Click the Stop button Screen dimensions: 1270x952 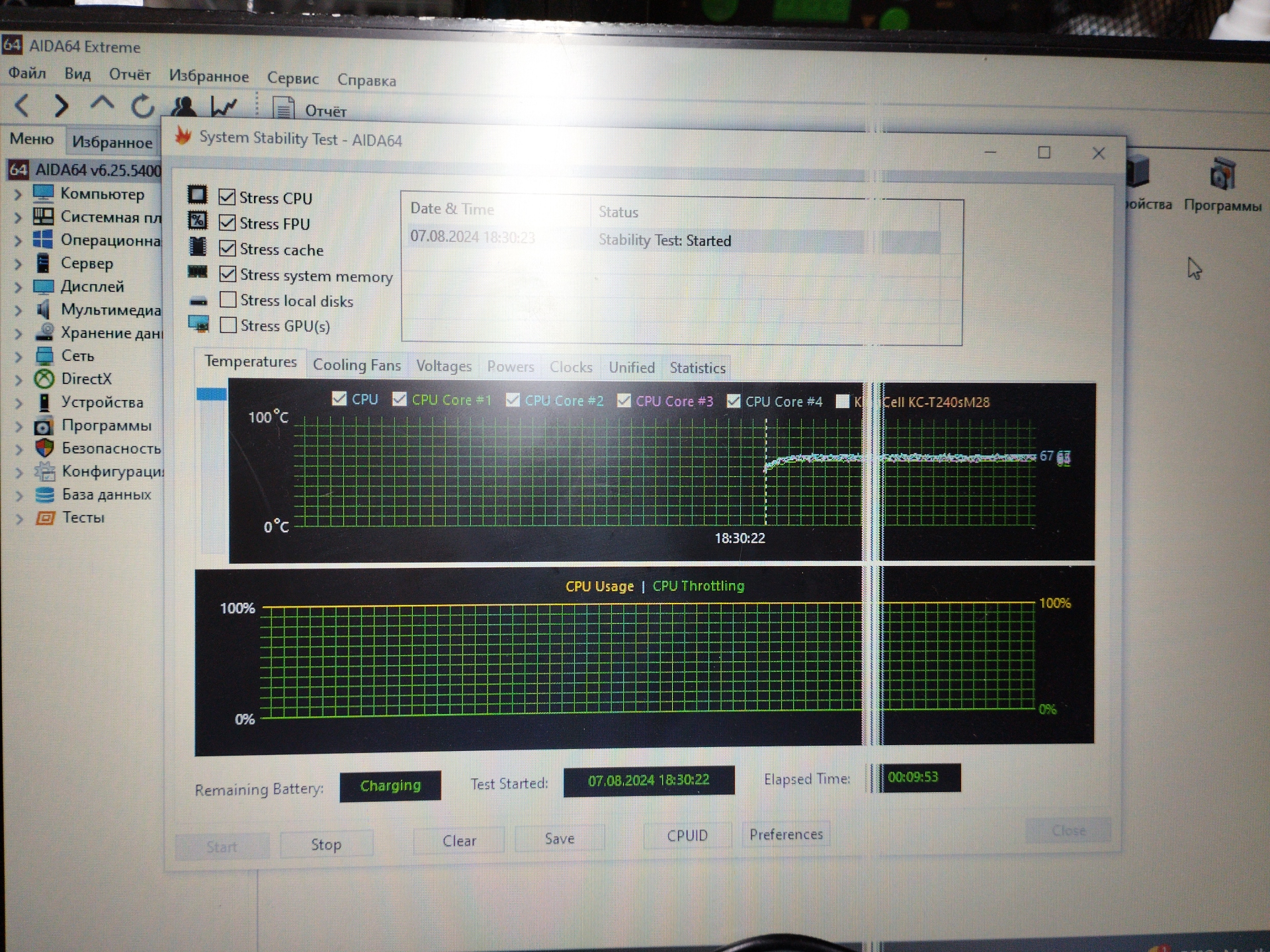(326, 844)
